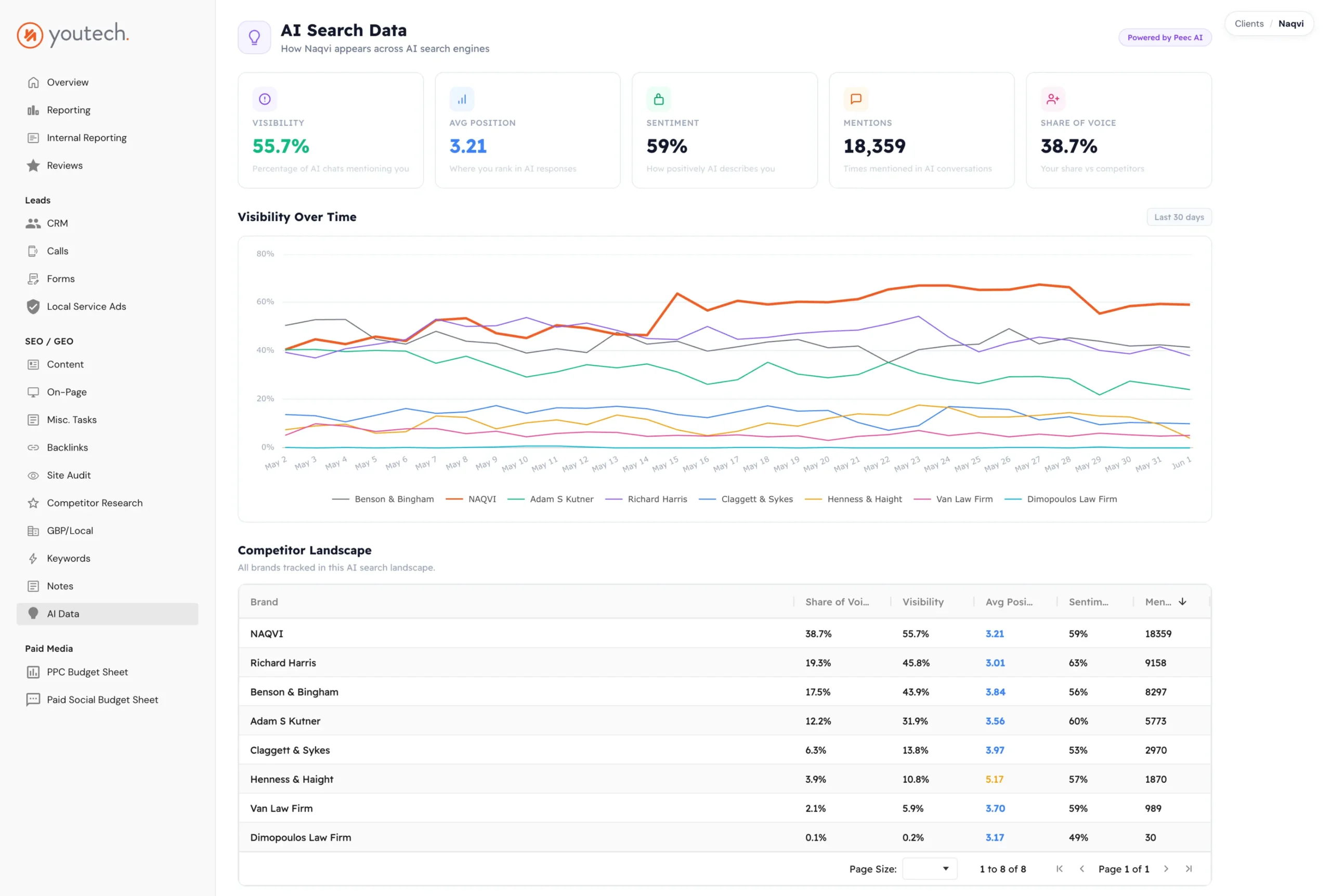Click the Site Audit eye icon
Image resolution: width=1331 pixels, height=896 pixels.
(x=33, y=476)
